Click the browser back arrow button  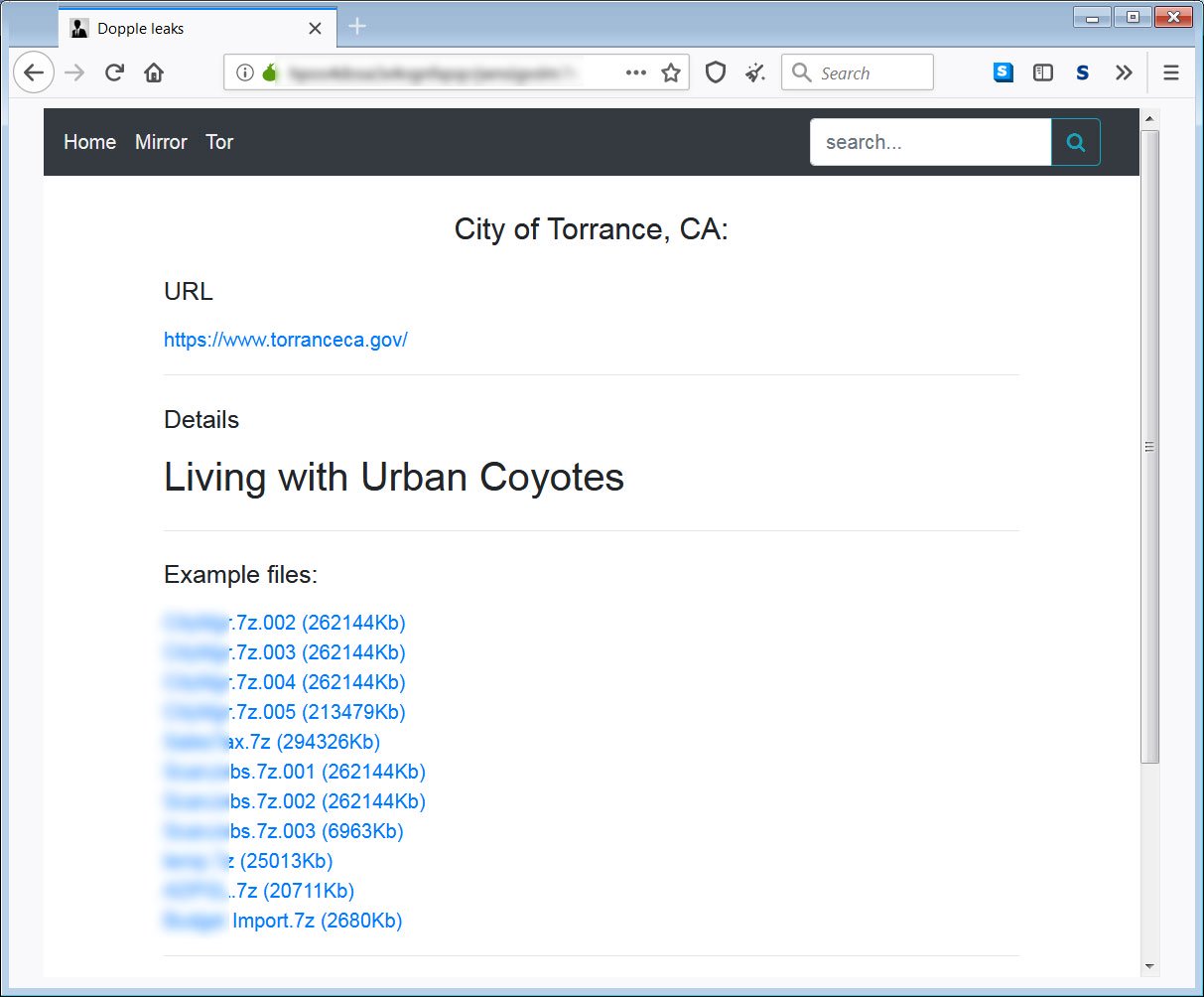pos(34,72)
